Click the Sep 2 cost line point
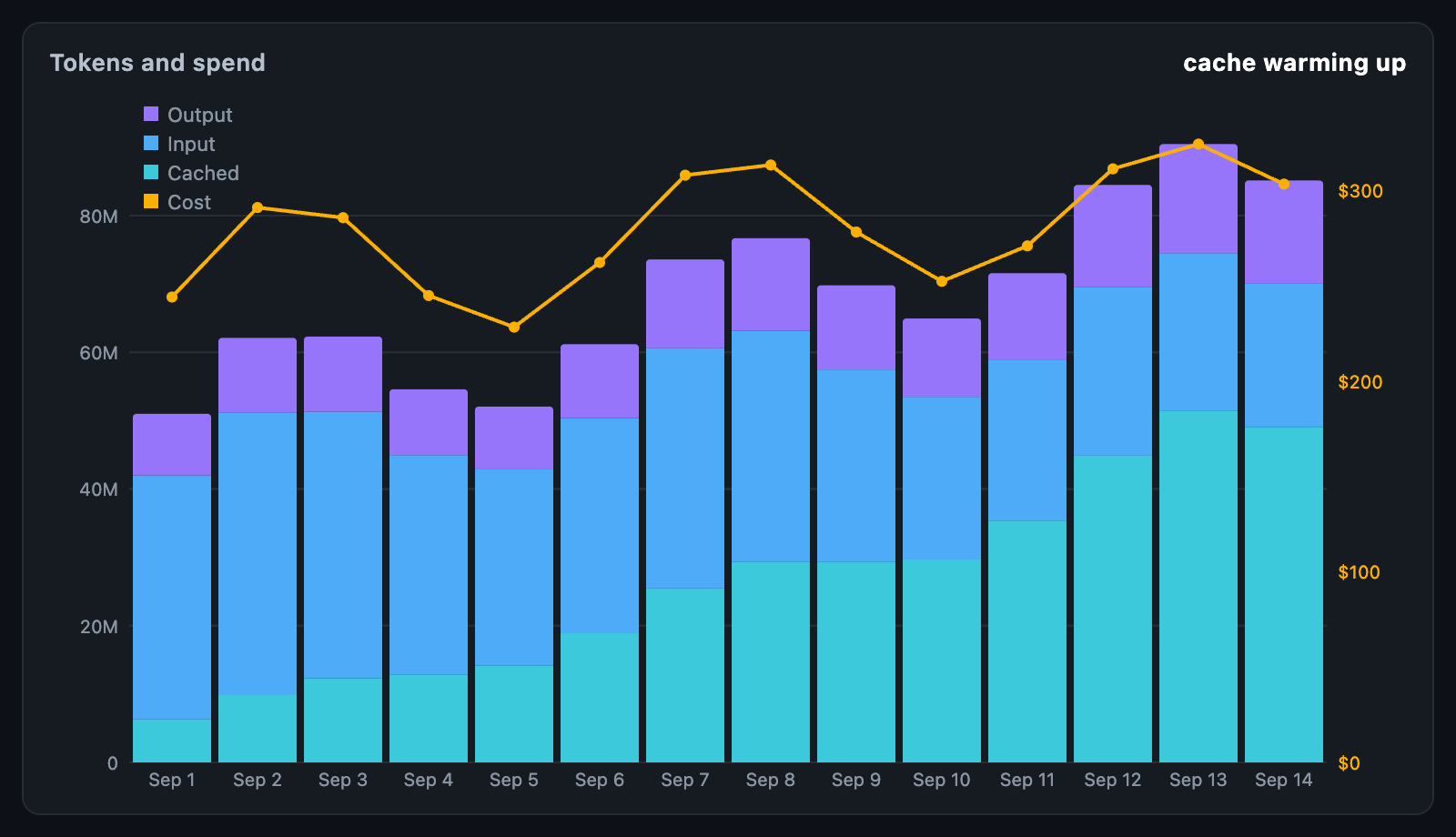1456x837 pixels. click(258, 207)
